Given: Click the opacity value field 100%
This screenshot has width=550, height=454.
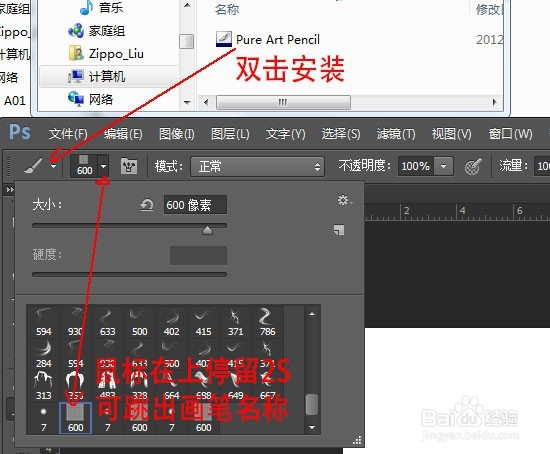Looking at the screenshot, I should [x=416, y=166].
